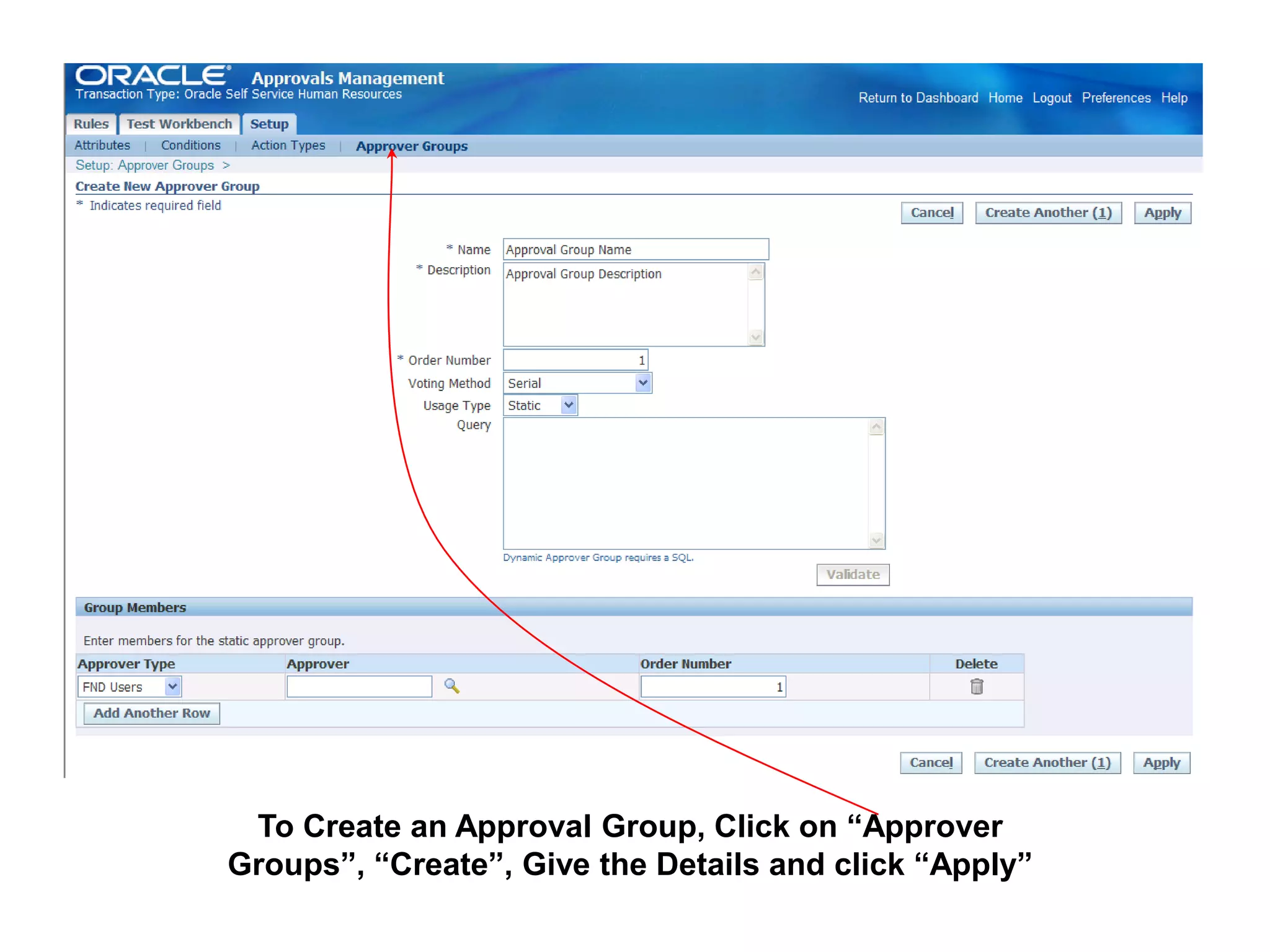The image size is (1270, 952).
Task: Click the Return to Dashboard link
Action: (x=918, y=98)
